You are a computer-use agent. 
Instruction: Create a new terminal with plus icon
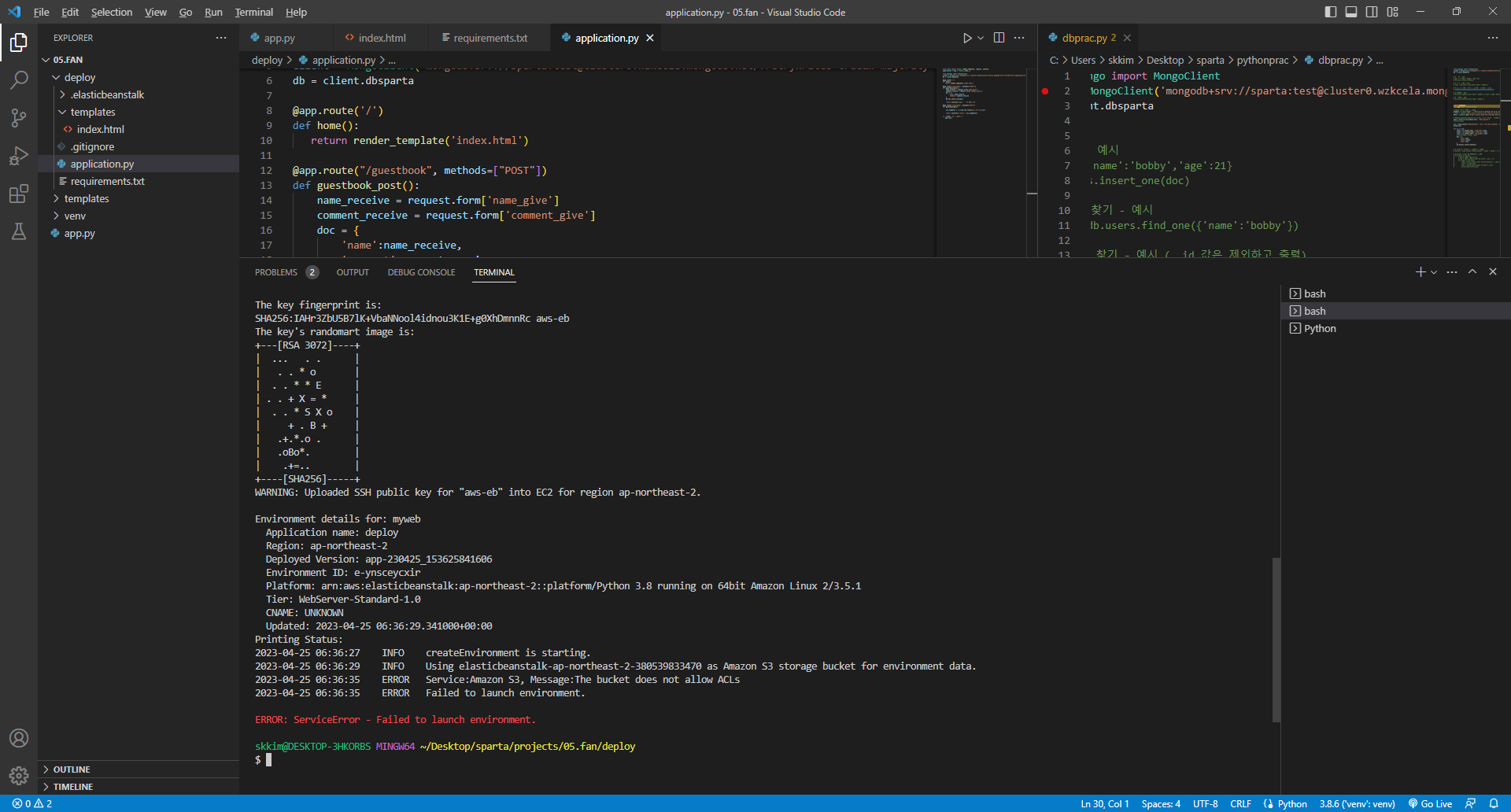point(1420,271)
